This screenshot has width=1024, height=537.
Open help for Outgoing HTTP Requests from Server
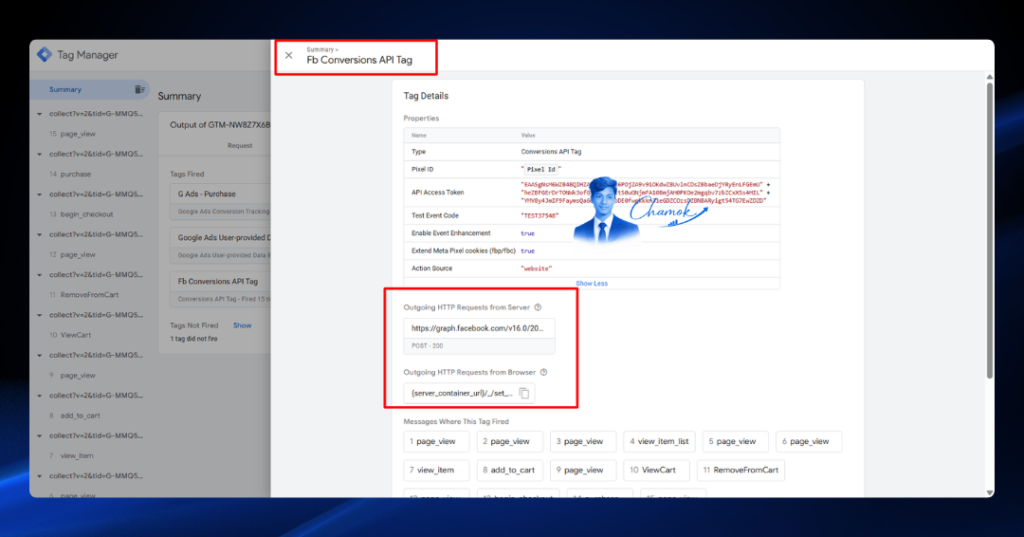coord(537,307)
